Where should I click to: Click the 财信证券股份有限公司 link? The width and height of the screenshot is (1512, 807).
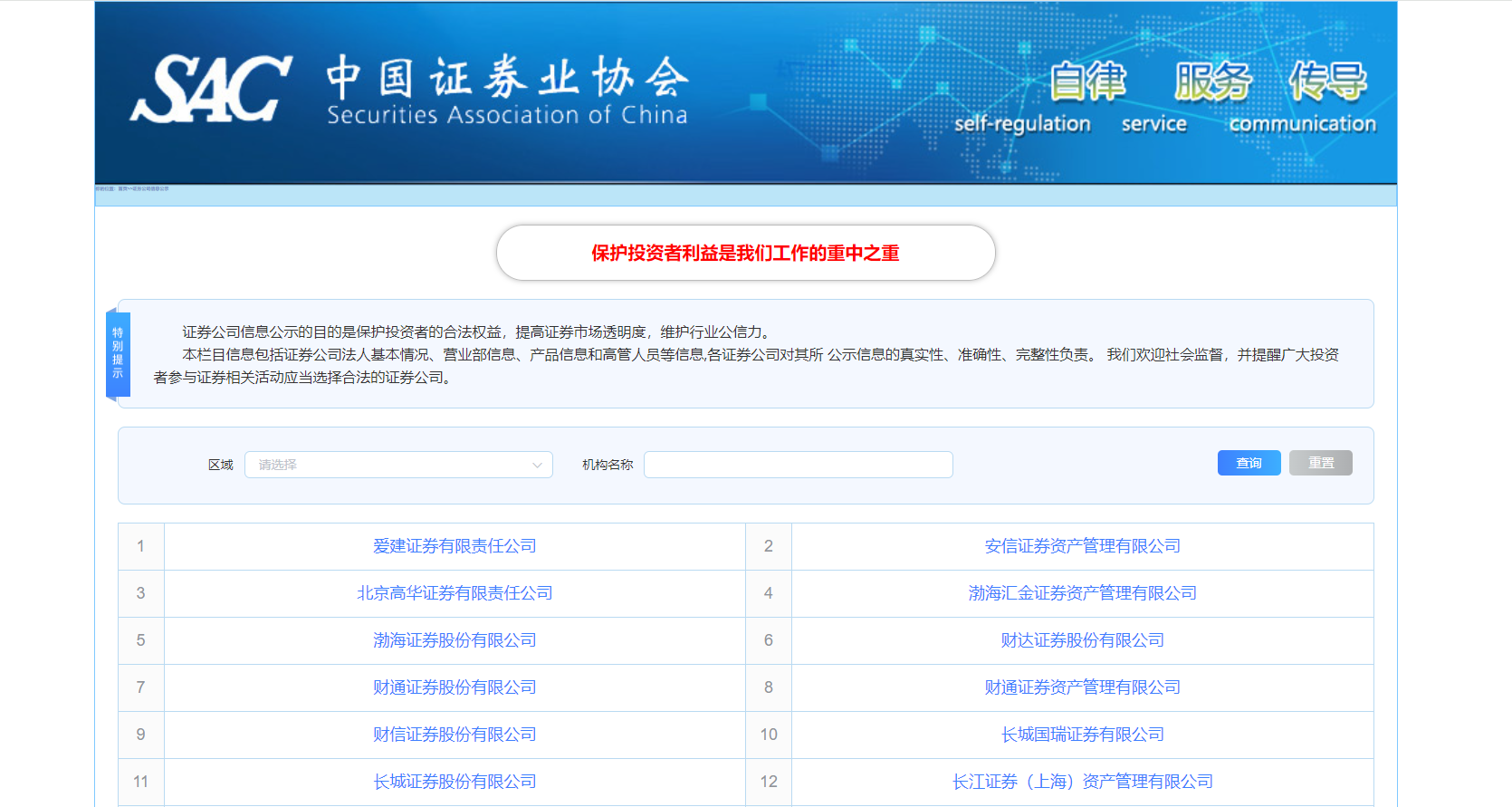[455, 735]
